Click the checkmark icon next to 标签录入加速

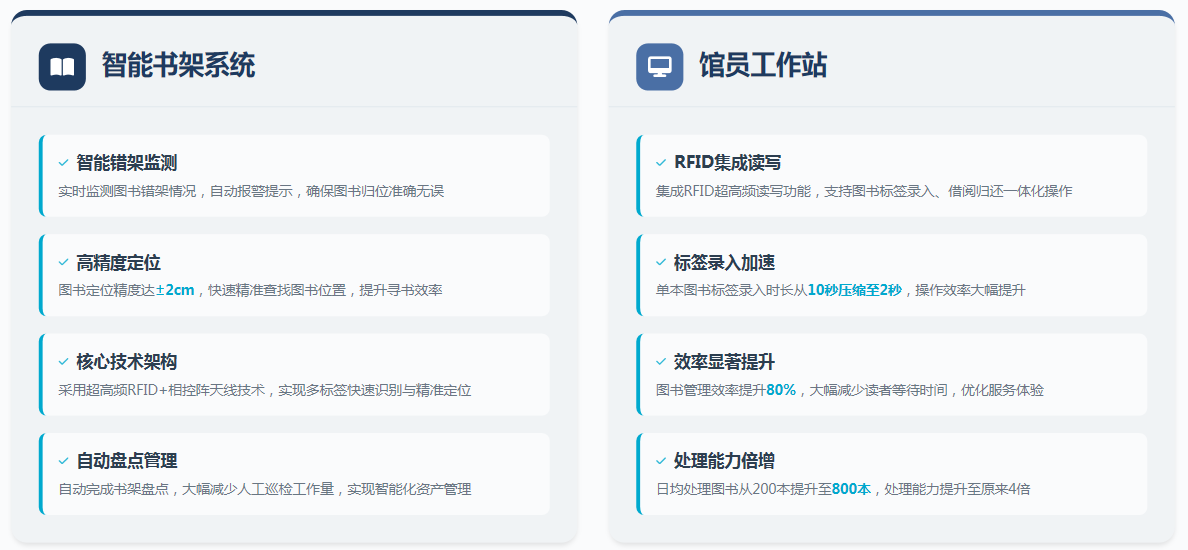660,263
